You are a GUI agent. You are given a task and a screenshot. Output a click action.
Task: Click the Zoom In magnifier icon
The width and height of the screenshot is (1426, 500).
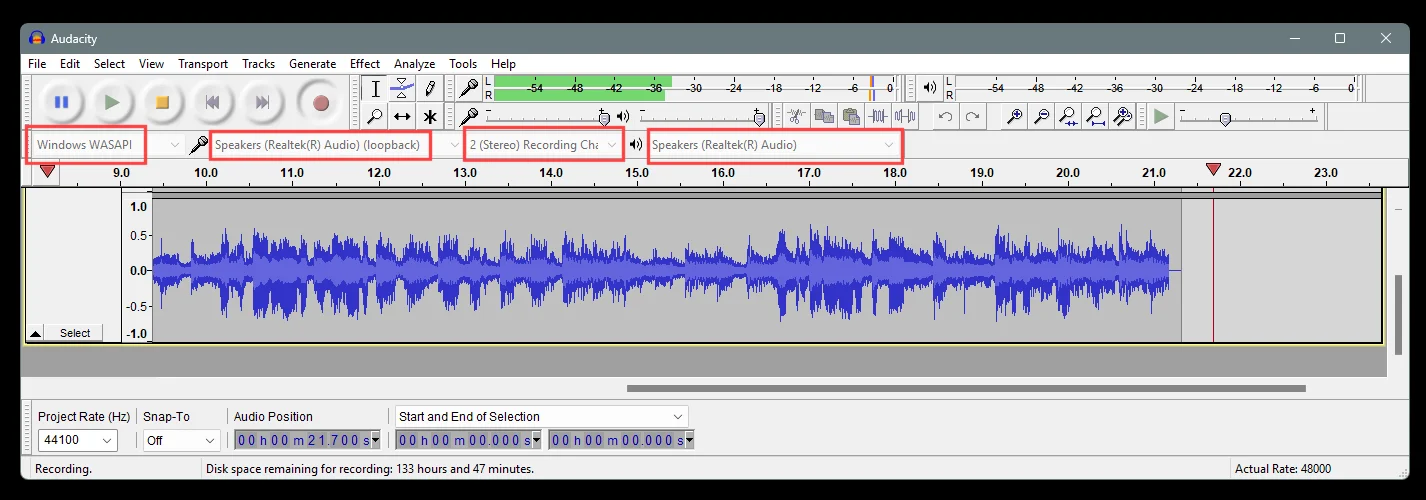point(1014,117)
